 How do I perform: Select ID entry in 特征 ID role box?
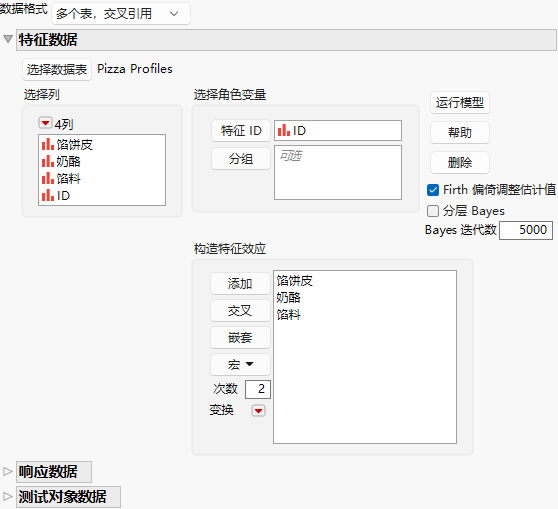pyautogui.click(x=338, y=131)
